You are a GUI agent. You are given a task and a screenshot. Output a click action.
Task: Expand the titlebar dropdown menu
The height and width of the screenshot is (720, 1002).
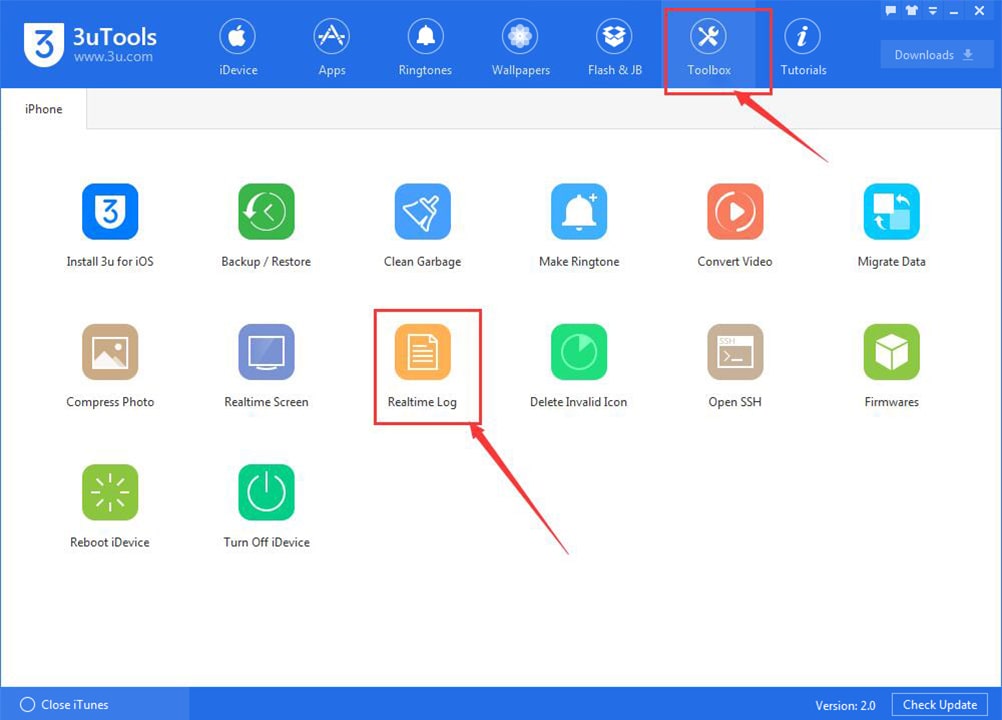933,11
